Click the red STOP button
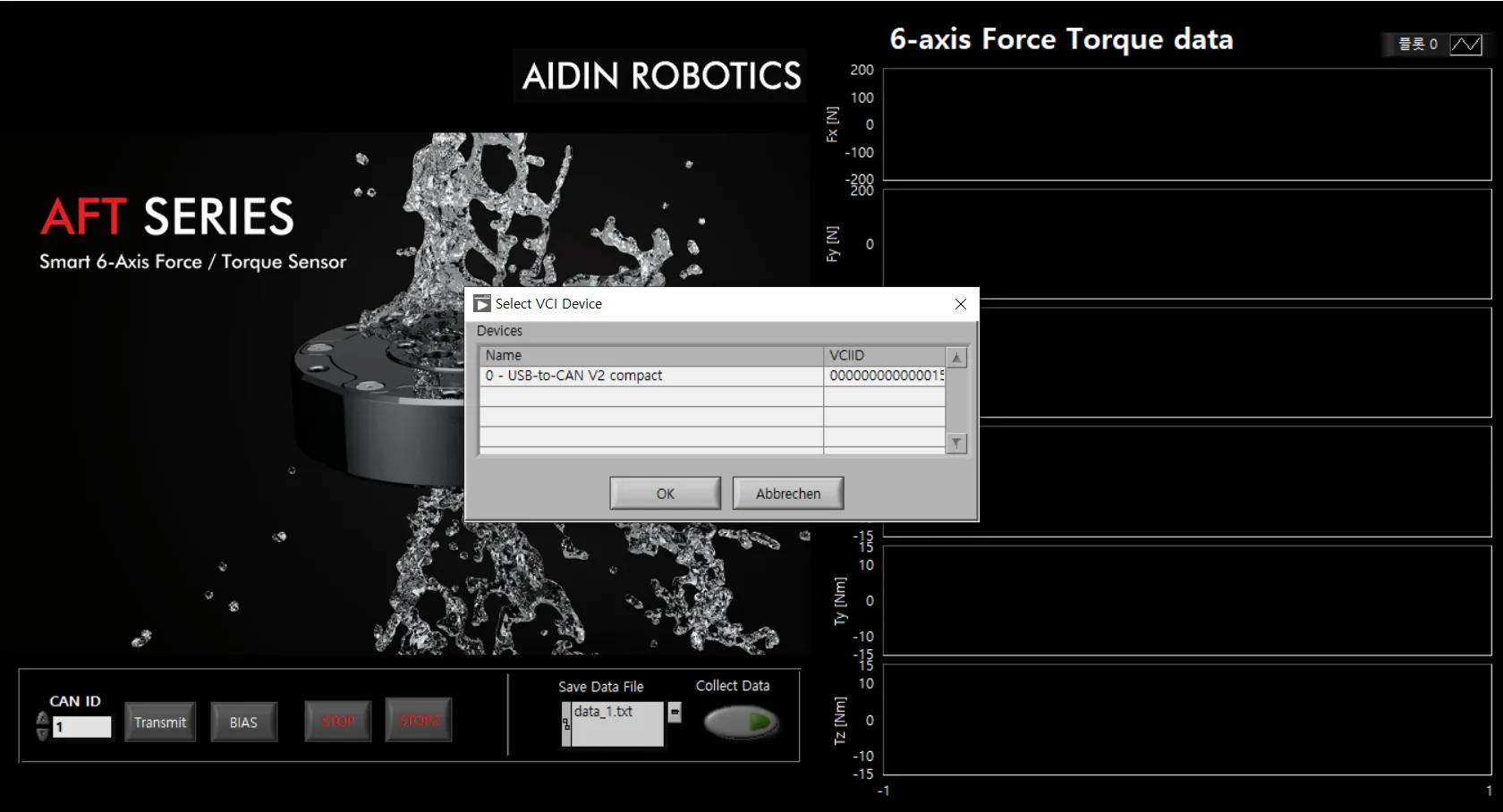1503x812 pixels. tap(338, 721)
